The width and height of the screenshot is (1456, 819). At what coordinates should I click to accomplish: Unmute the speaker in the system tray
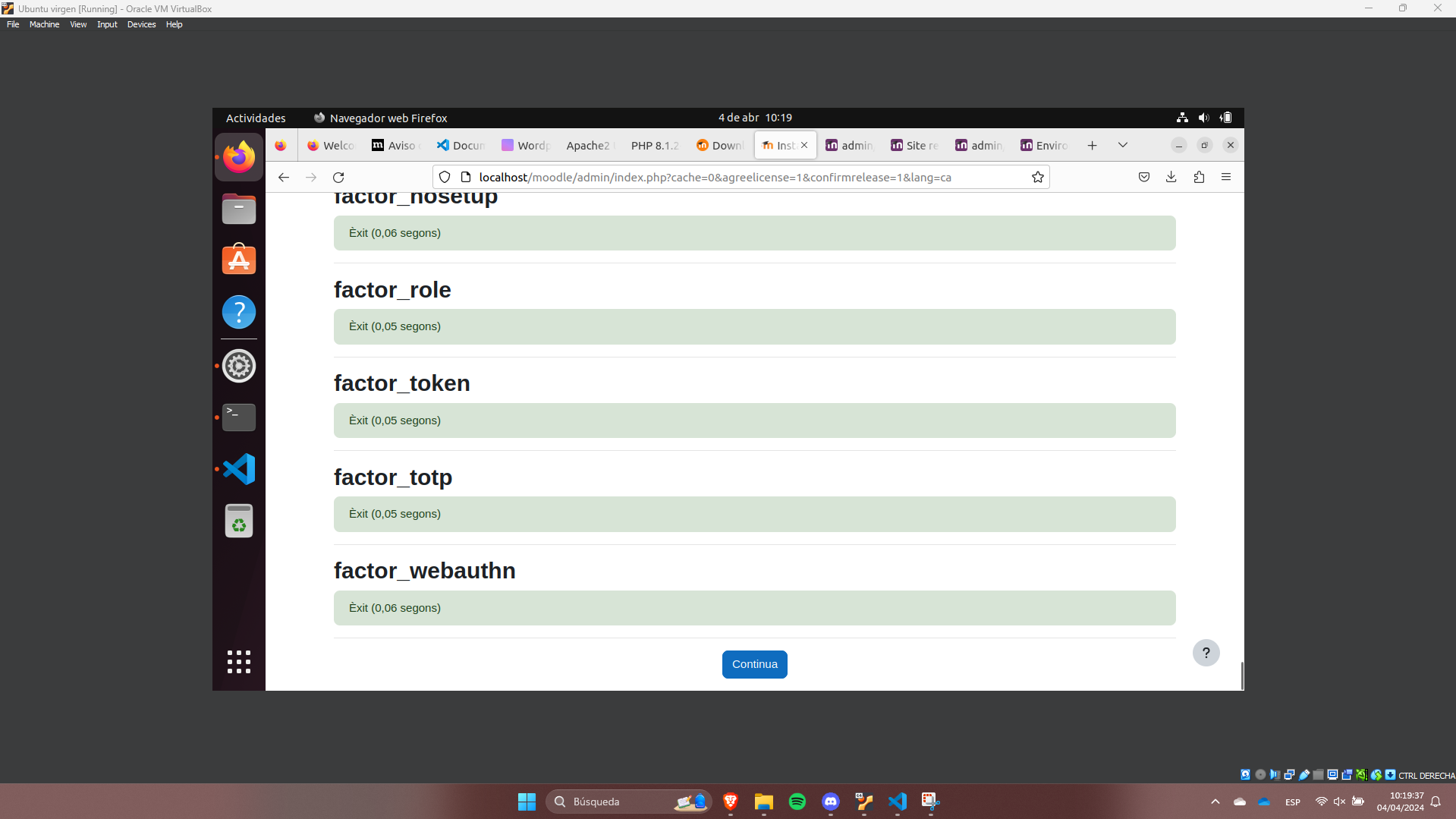click(x=1338, y=801)
